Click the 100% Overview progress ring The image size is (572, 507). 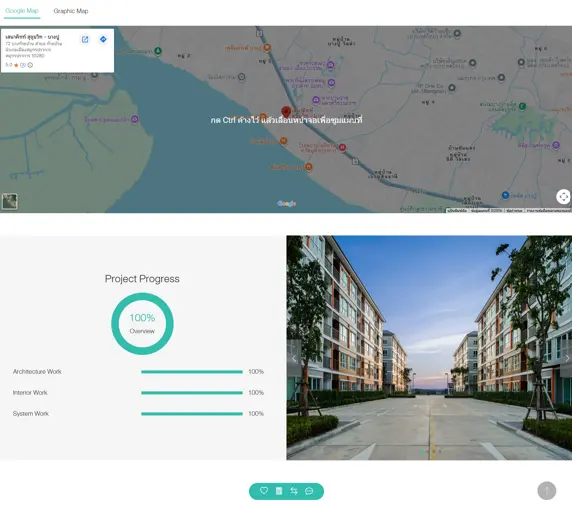[x=142, y=324]
